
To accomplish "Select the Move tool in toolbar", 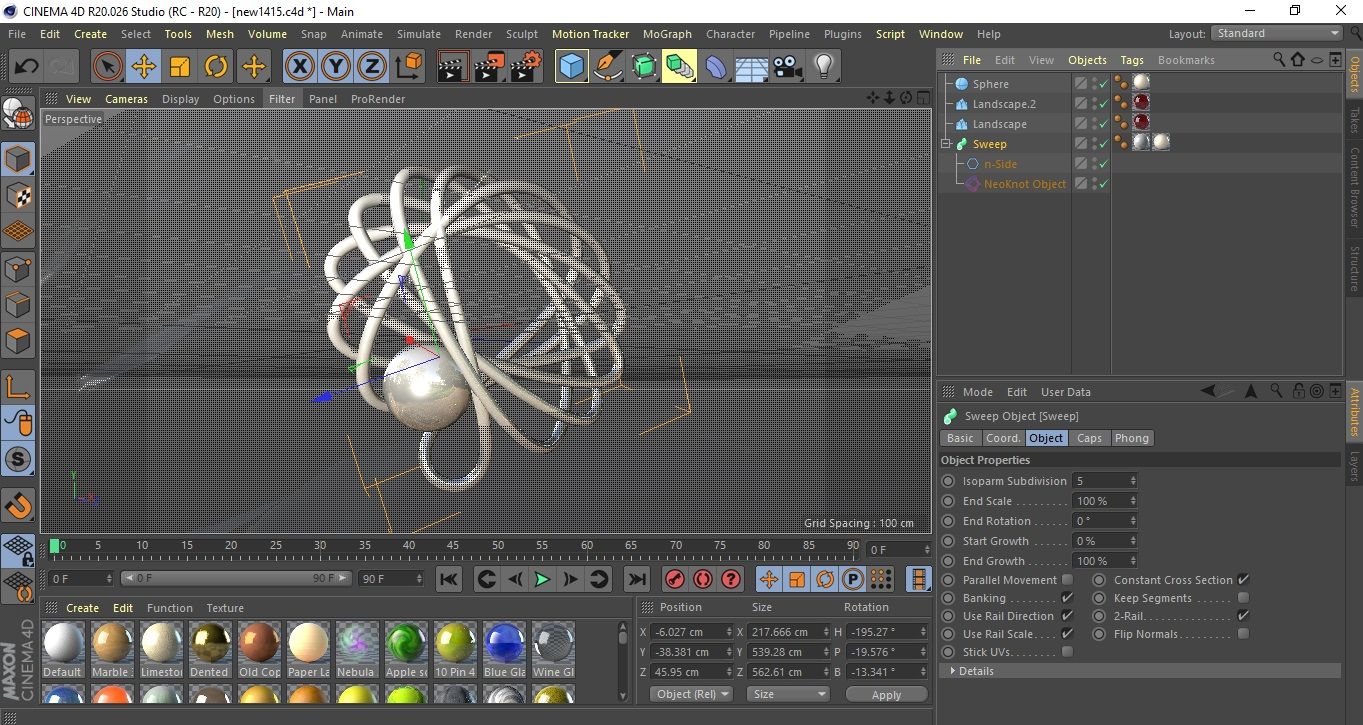I will tap(144, 67).
